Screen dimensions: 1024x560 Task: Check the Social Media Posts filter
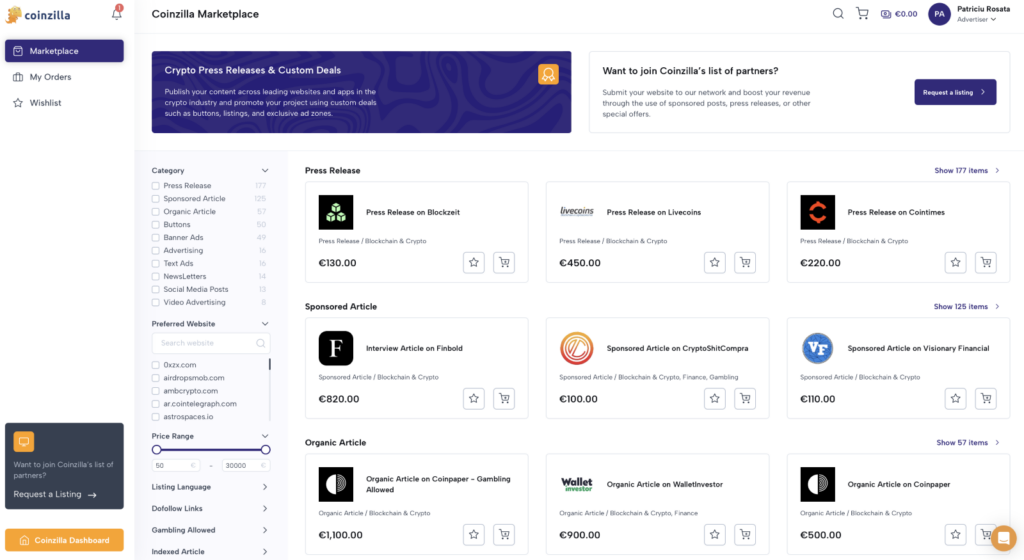(155, 289)
